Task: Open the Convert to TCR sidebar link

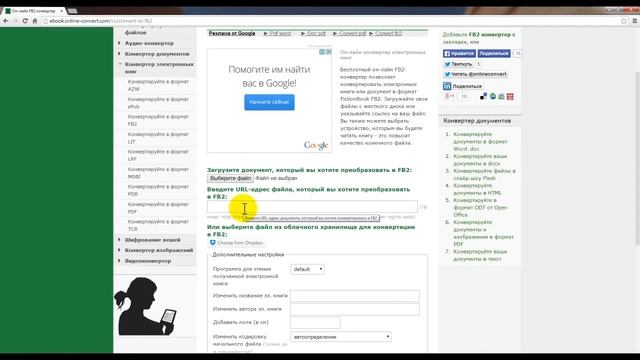Action: 158,225
